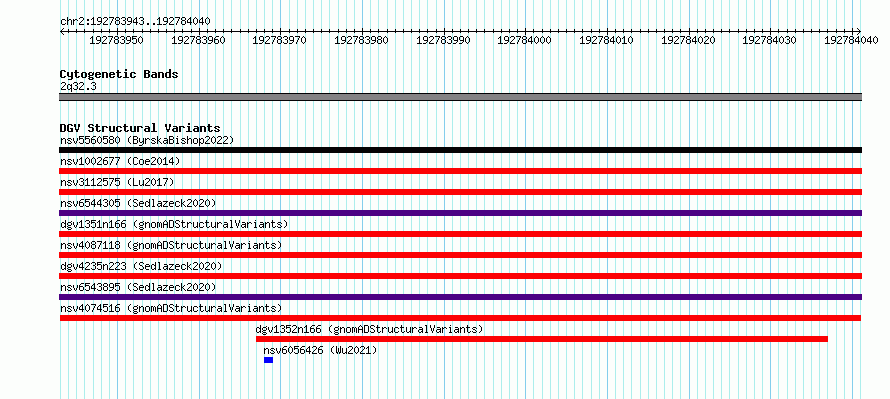890x399 pixels.
Task: Click ruler tick label 192784010
Action: point(606,40)
